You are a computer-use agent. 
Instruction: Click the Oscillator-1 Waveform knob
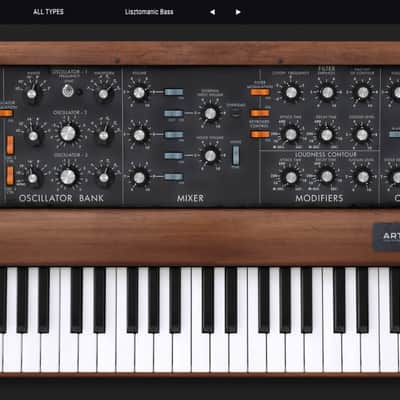point(103,94)
